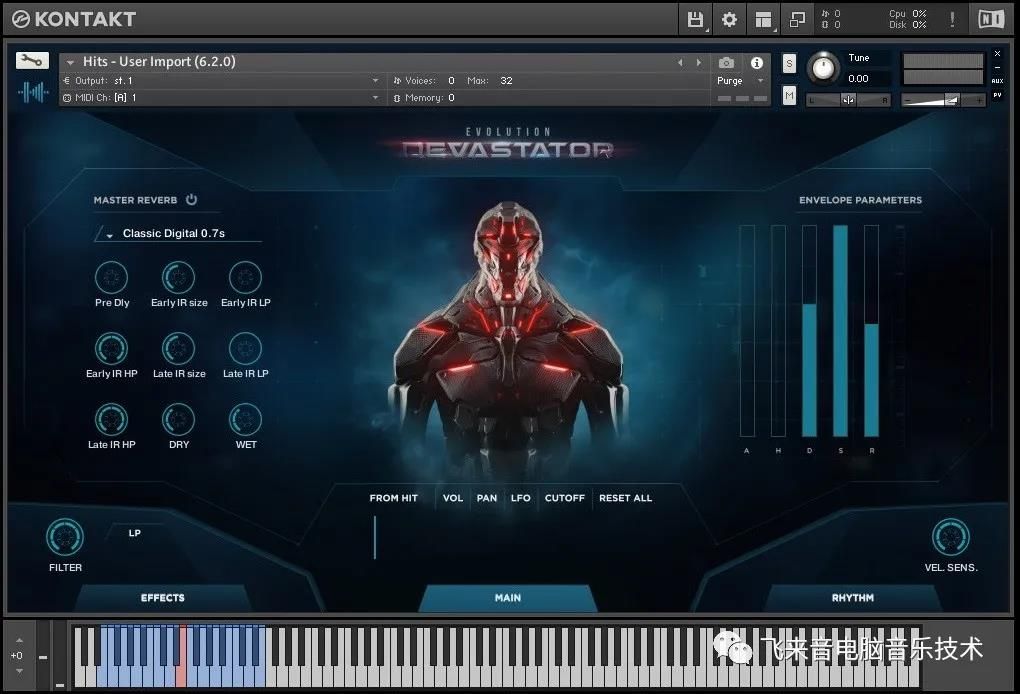
Task: Open the Classic Digital 0.7s reverb preset dropdown
Action: [179, 234]
